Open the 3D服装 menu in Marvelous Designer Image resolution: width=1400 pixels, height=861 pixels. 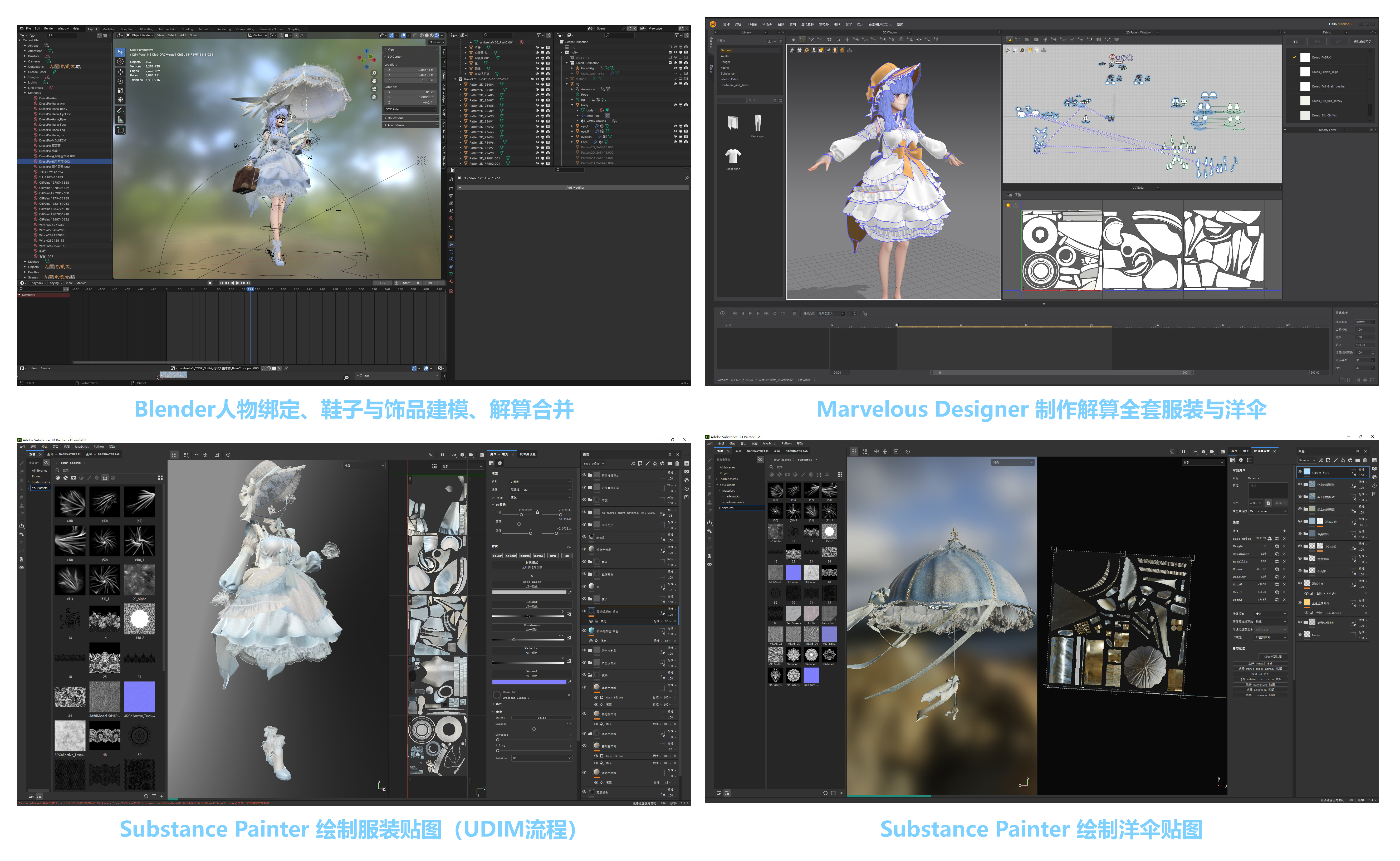point(752,25)
